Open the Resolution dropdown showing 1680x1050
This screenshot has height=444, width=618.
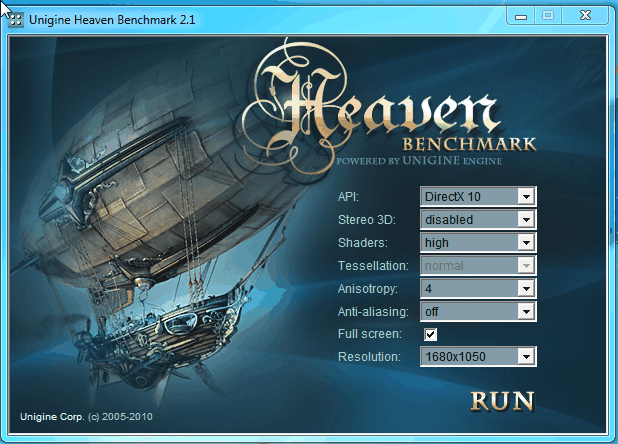point(478,357)
